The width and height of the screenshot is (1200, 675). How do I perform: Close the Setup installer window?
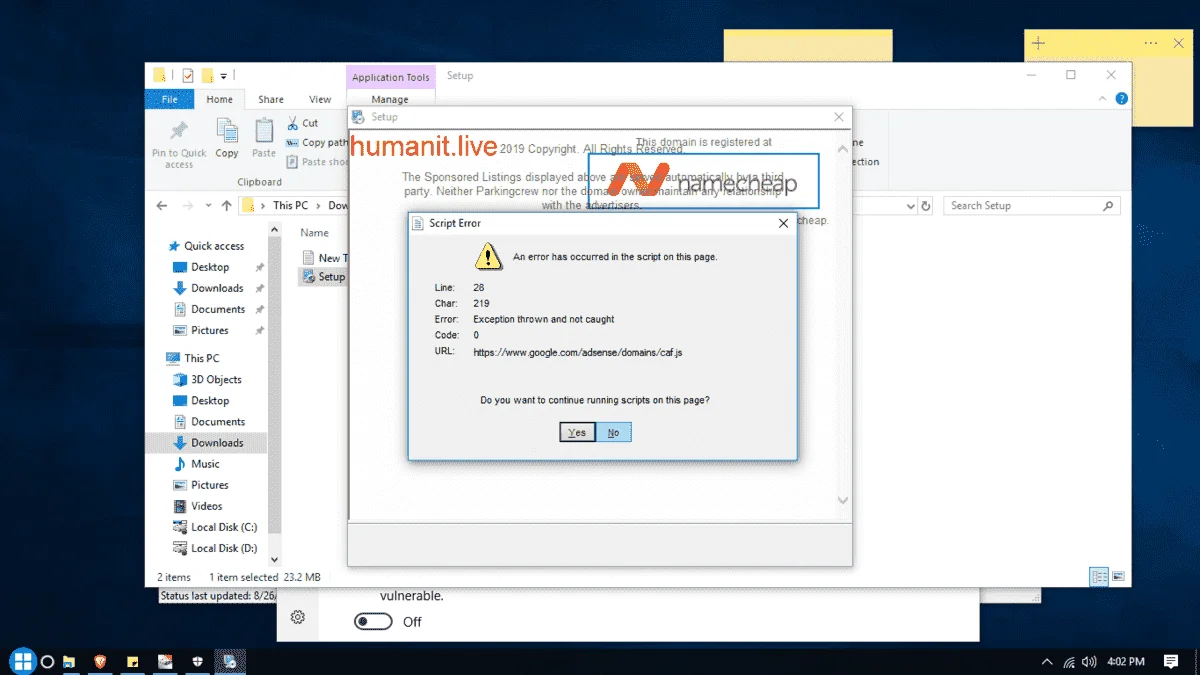coord(839,117)
